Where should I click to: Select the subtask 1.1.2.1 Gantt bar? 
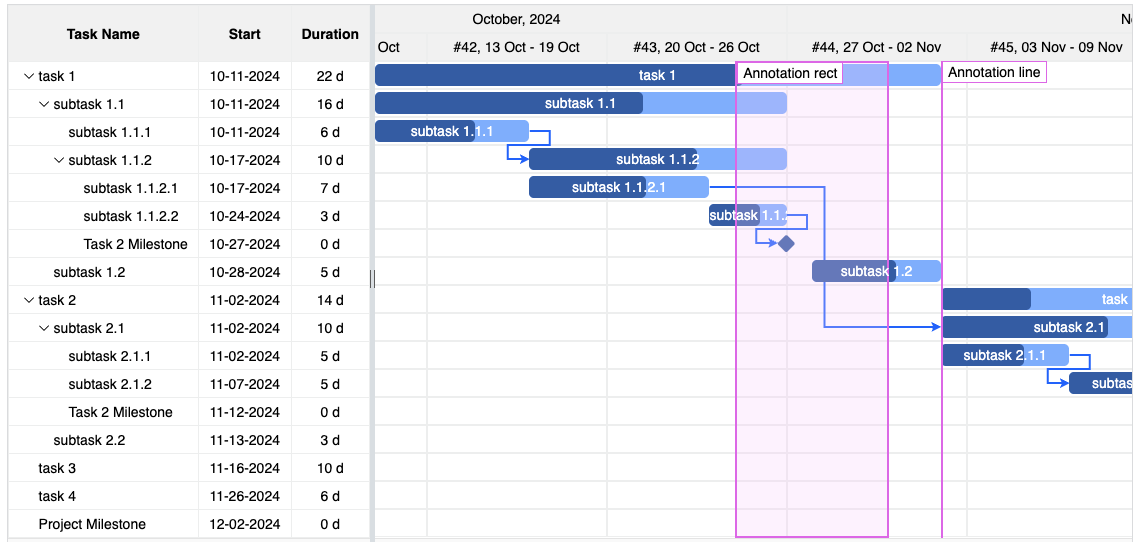coord(618,187)
